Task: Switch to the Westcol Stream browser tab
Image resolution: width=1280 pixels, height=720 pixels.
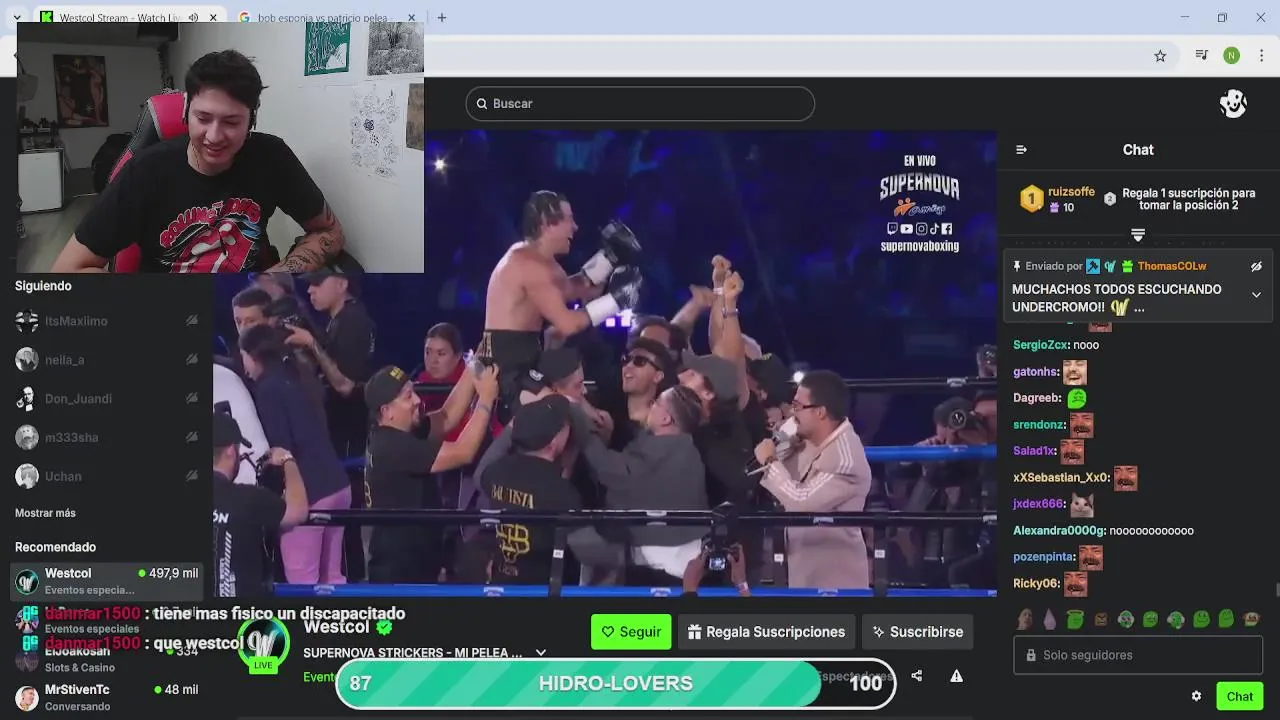Action: click(x=122, y=17)
